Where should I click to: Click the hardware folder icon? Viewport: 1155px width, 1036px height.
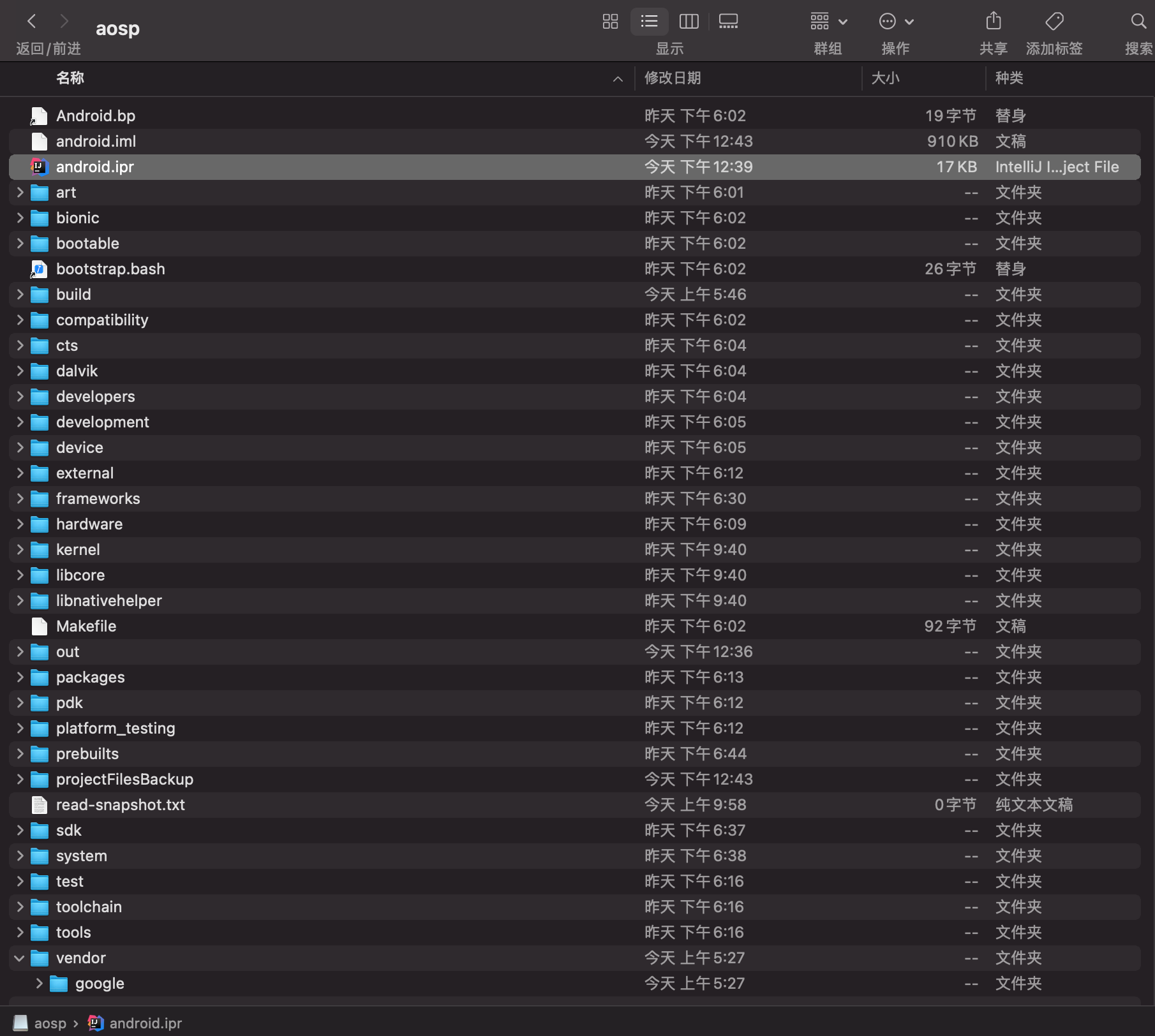tap(40, 524)
